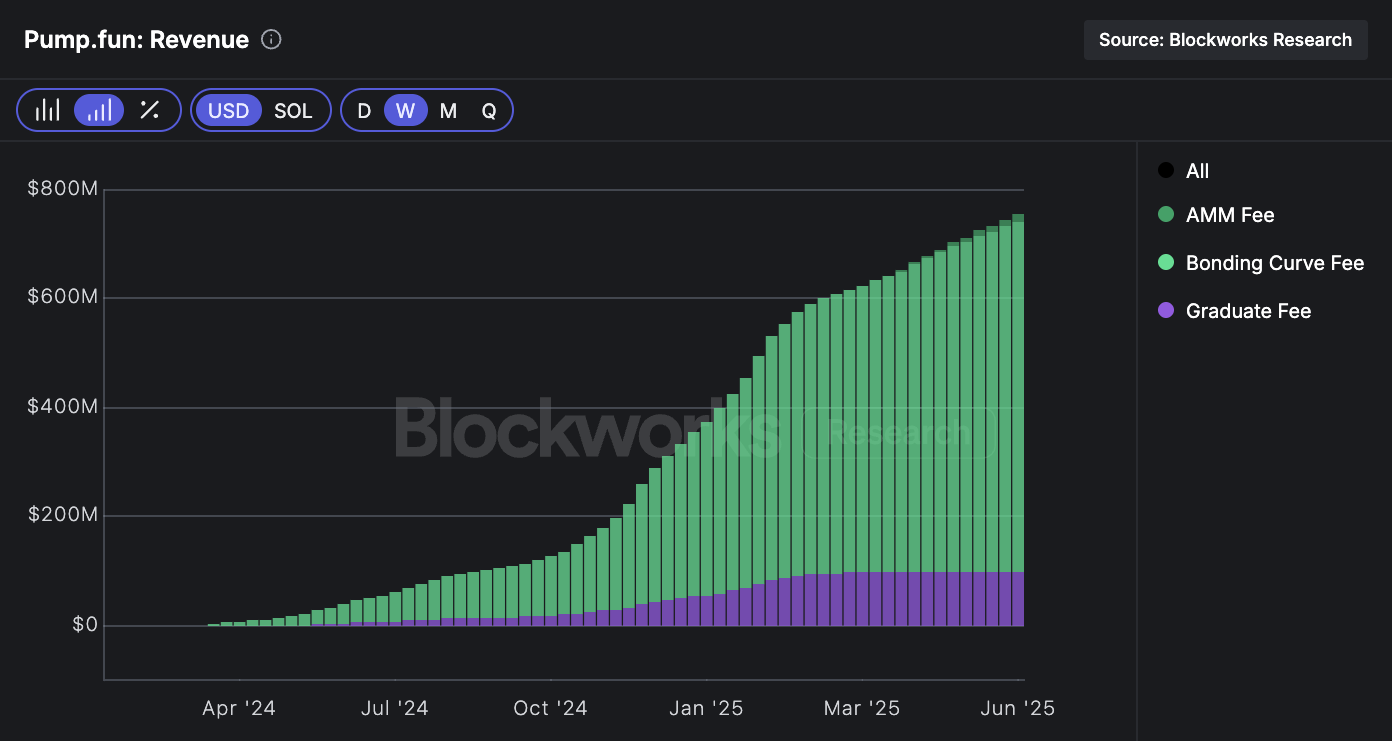Click the $800M y-axis label
The width and height of the screenshot is (1392, 741).
(62, 188)
